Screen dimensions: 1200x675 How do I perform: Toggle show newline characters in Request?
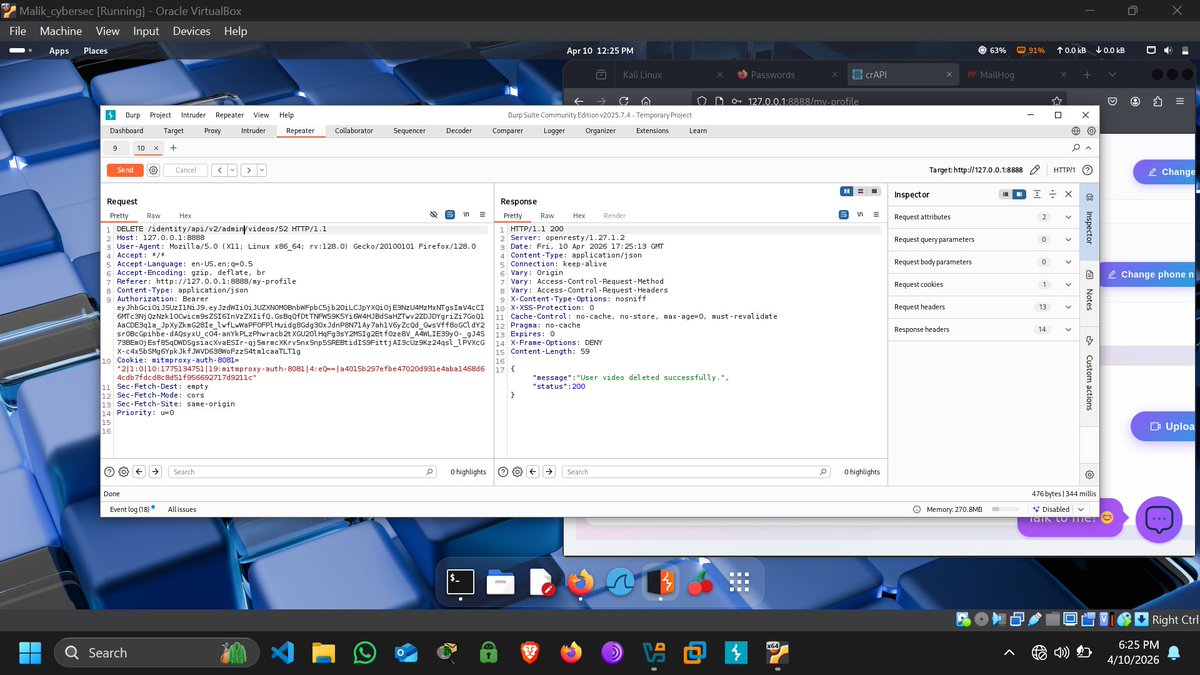[x=466, y=215]
